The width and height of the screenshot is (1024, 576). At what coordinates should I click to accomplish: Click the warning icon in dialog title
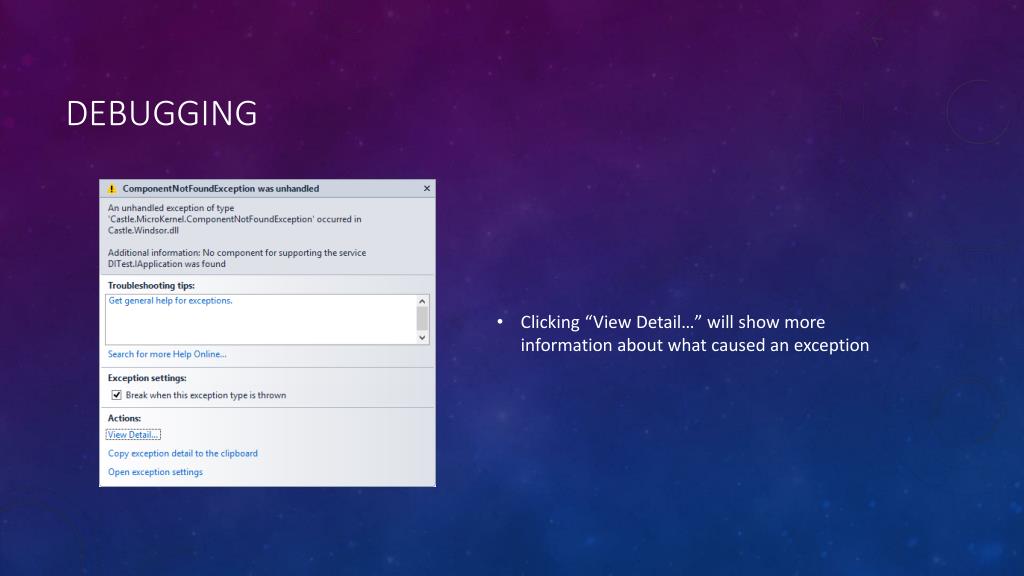112,189
